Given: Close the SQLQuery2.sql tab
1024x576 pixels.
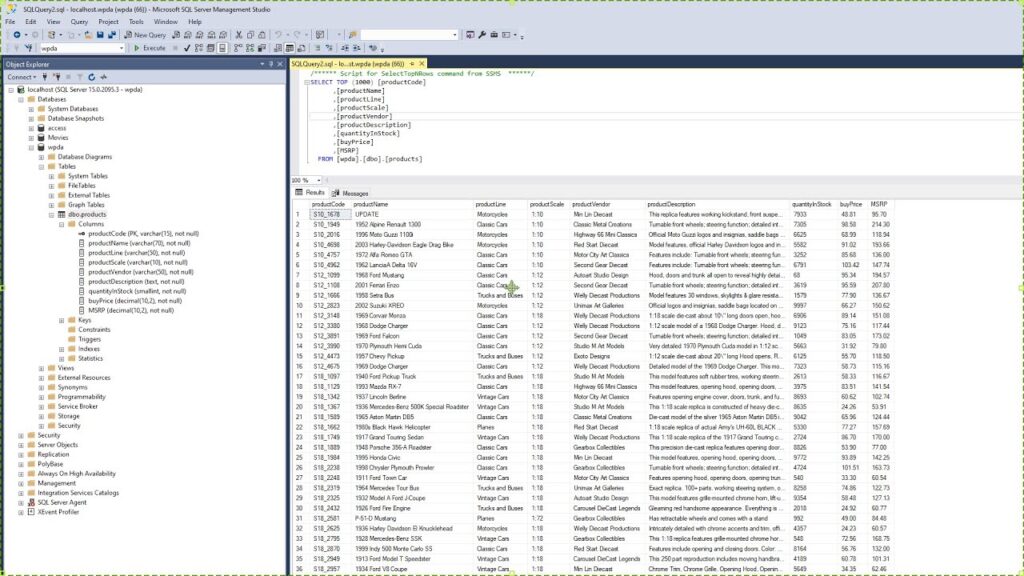Looking at the screenshot, I should [422, 64].
